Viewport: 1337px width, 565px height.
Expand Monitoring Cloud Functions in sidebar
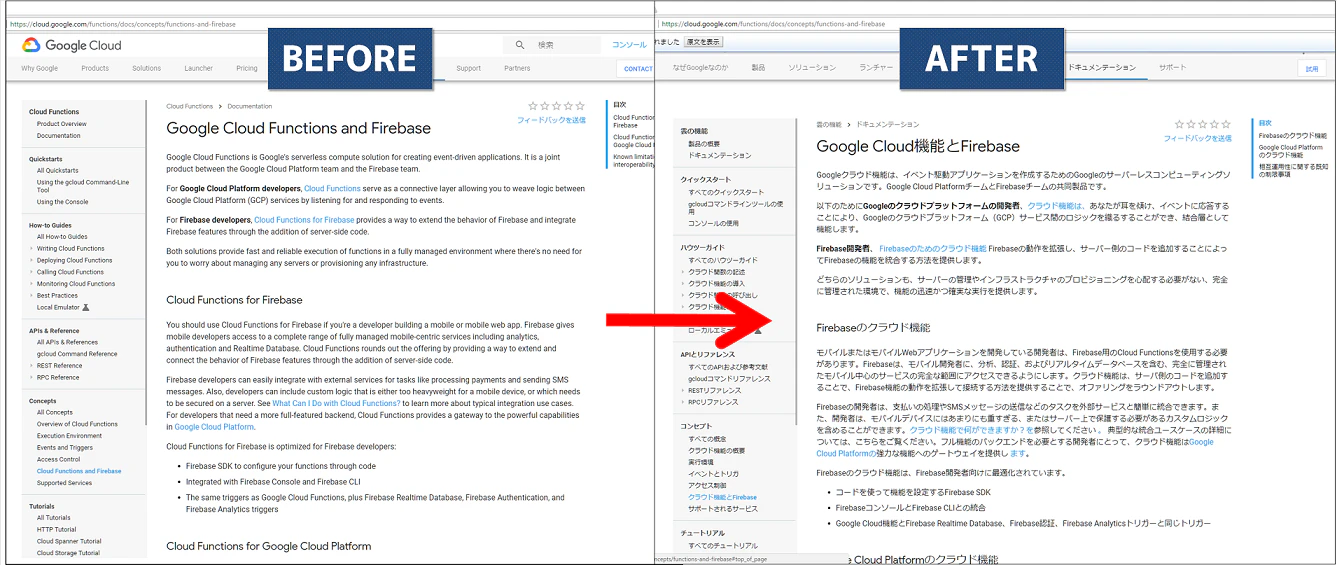[32, 284]
